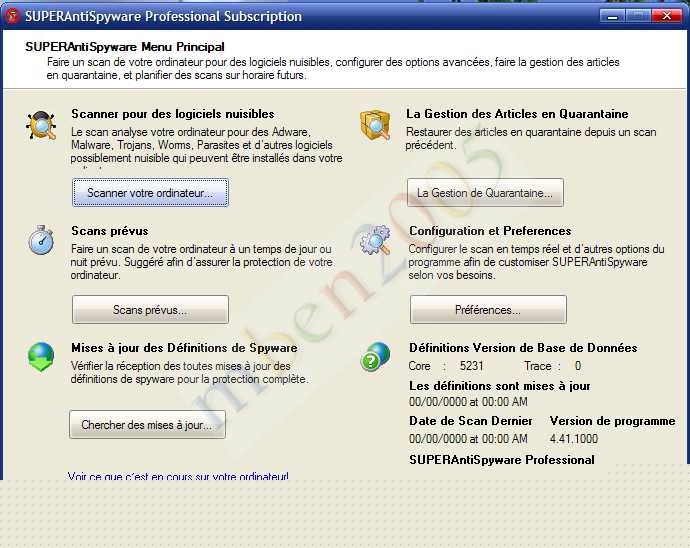Click Mises à jour des Définitions de Spyware
Image resolution: width=690 pixels, height=548 pixels.
(x=184, y=348)
